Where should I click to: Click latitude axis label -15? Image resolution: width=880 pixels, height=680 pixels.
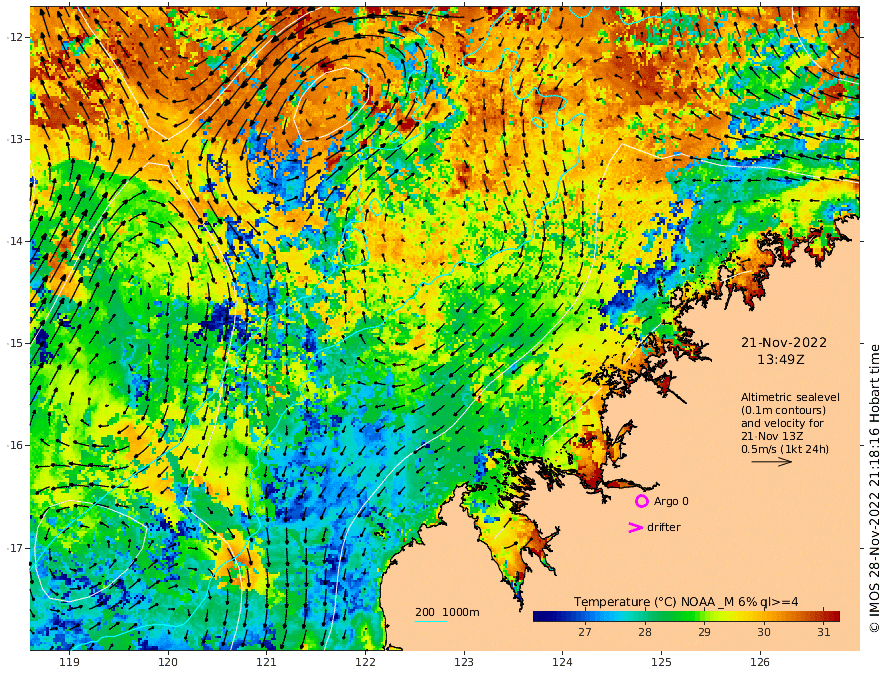[16, 343]
